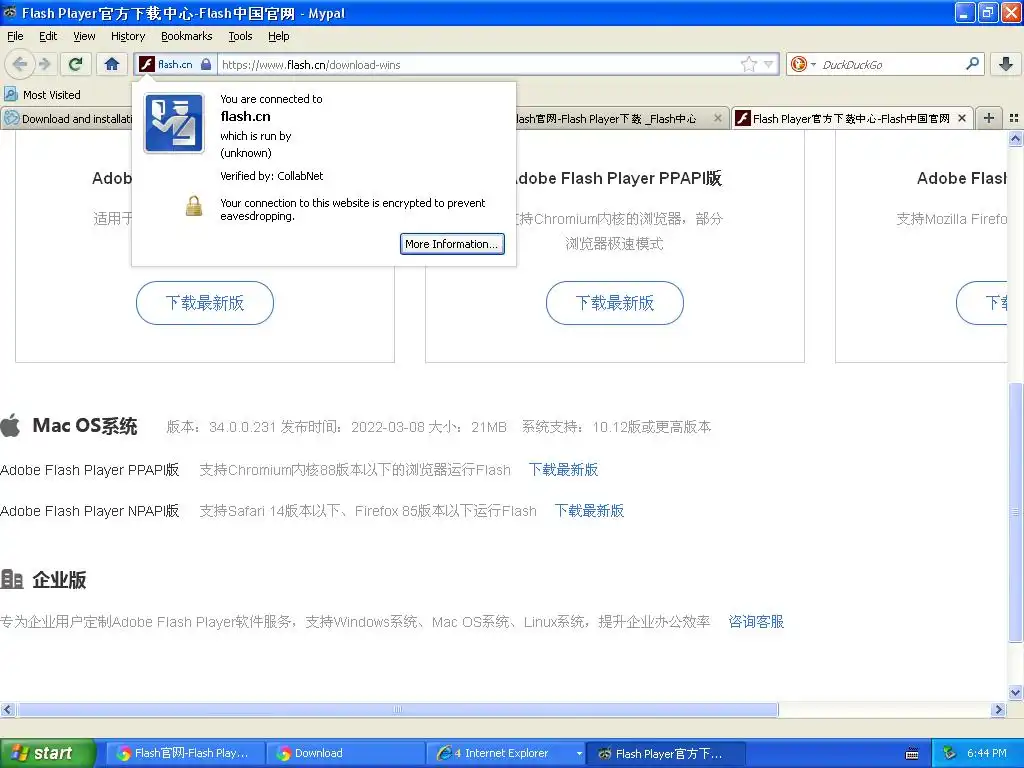This screenshot has width=1024, height=768.
Task: Click the Mac OS系统 heading
Action: (x=85, y=426)
